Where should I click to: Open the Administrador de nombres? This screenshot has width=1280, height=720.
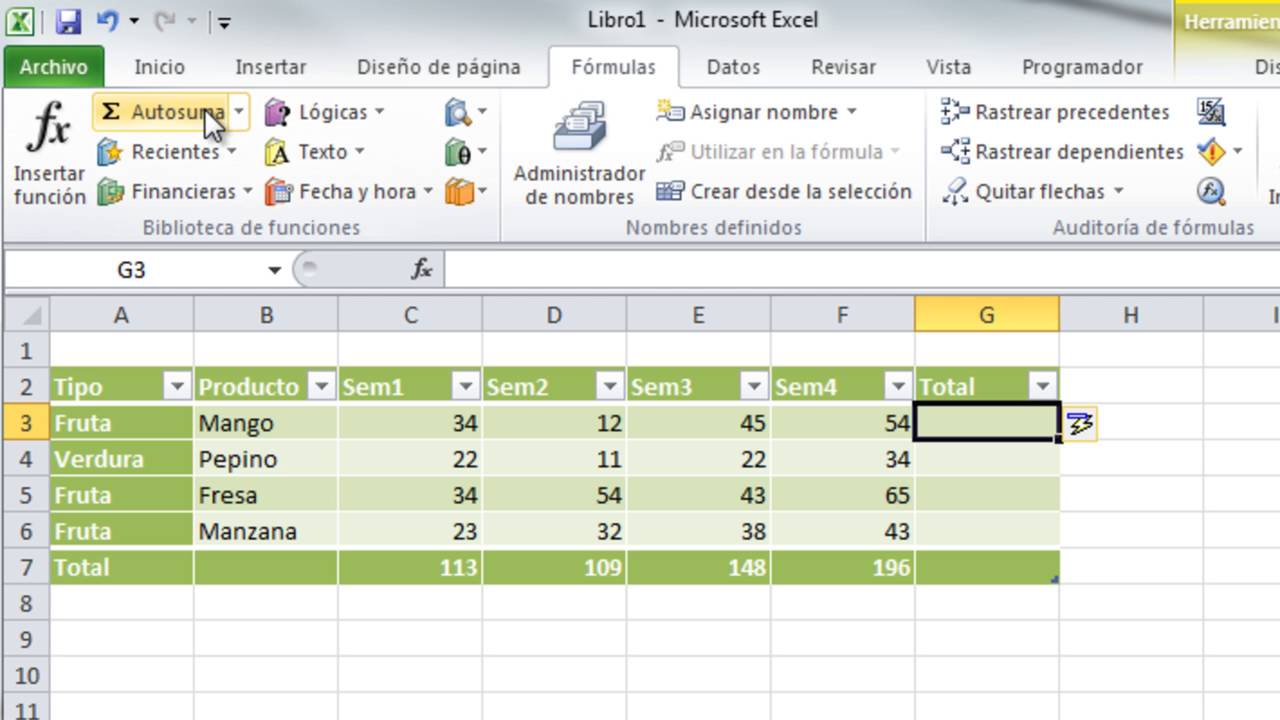[580, 153]
